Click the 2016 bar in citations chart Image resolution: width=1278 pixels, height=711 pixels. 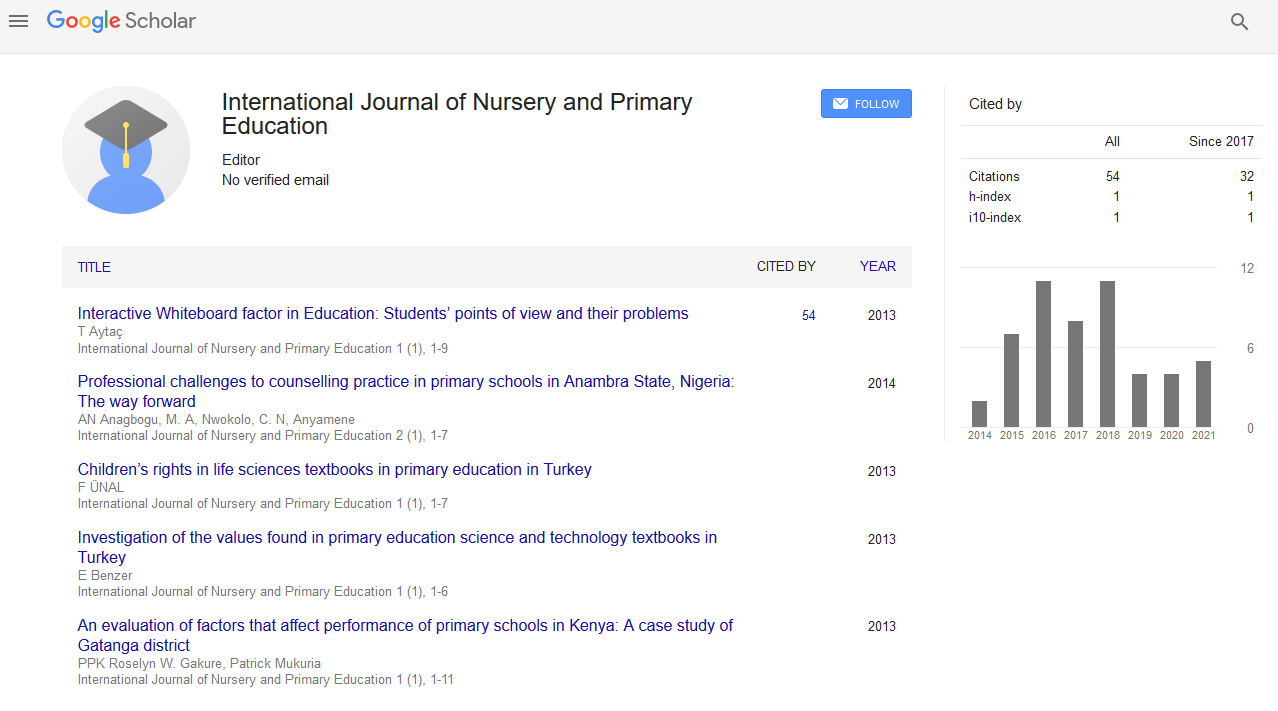(x=1043, y=355)
